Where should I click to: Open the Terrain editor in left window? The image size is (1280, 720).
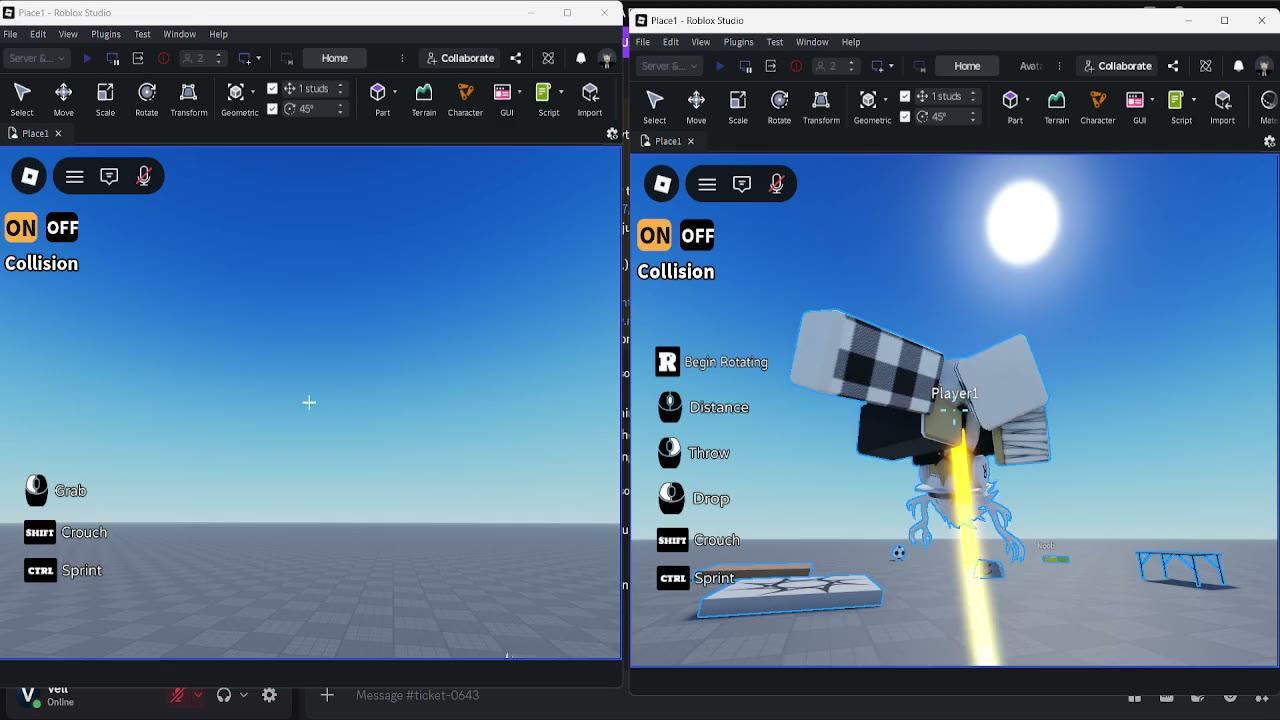[424, 98]
